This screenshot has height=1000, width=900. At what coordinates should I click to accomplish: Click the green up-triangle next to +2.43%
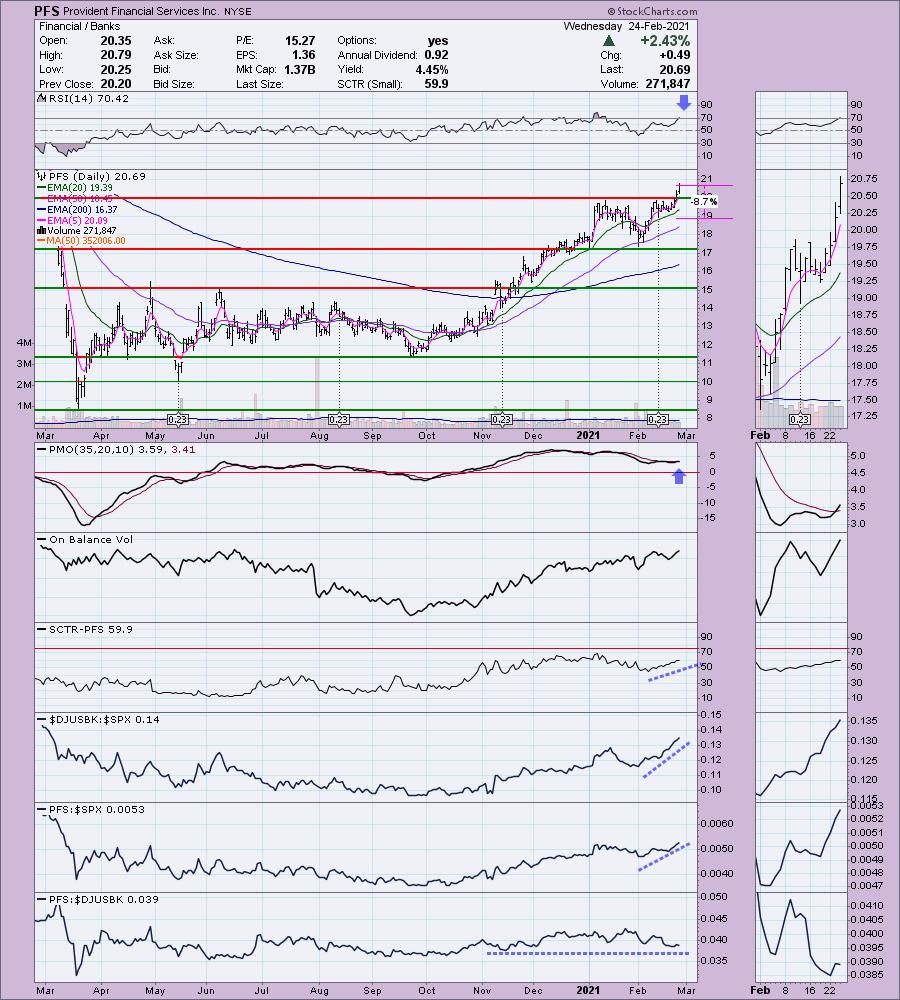[609, 40]
